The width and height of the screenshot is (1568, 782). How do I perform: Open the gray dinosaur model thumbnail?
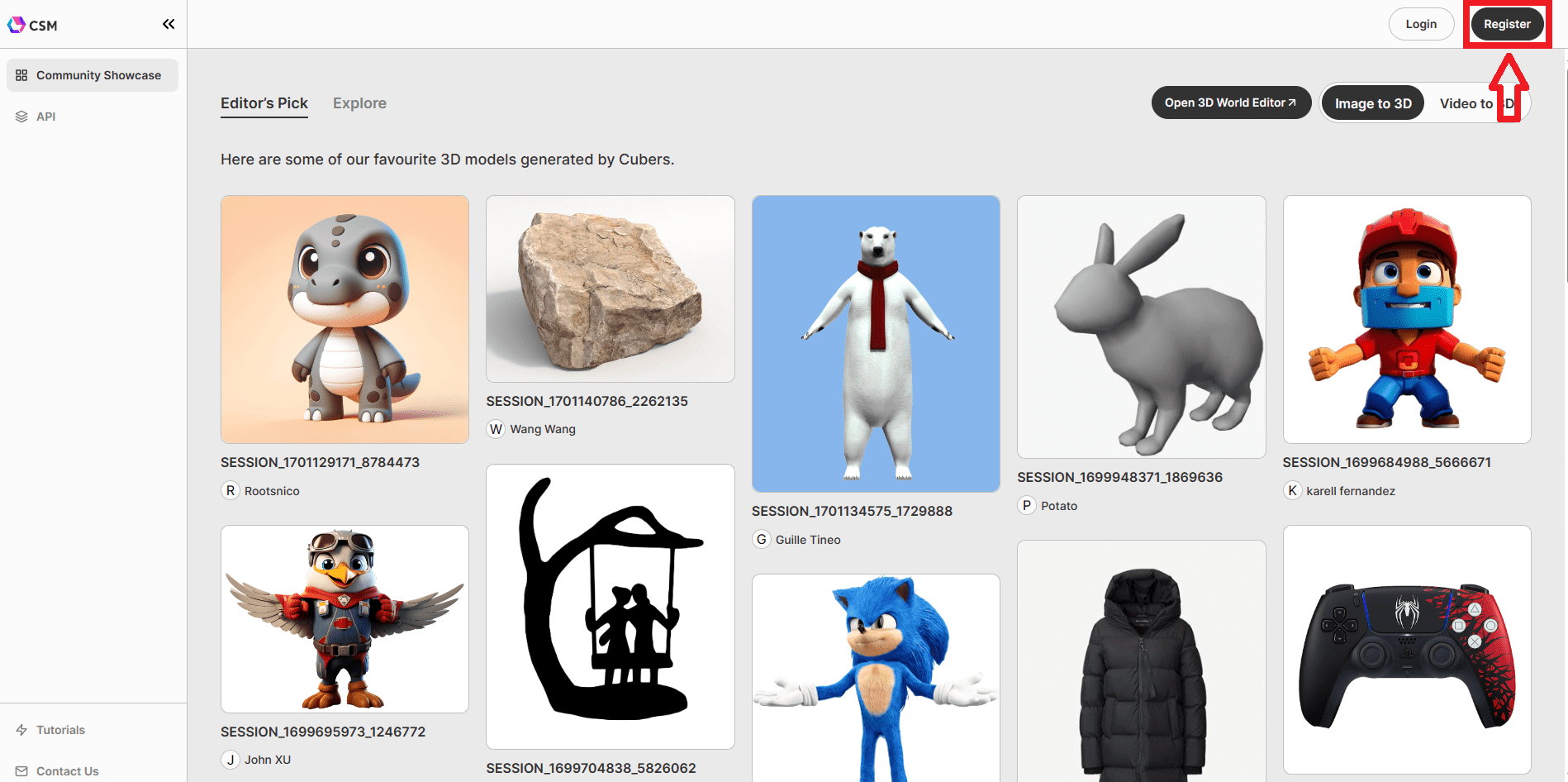pyautogui.click(x=344, y=319)
